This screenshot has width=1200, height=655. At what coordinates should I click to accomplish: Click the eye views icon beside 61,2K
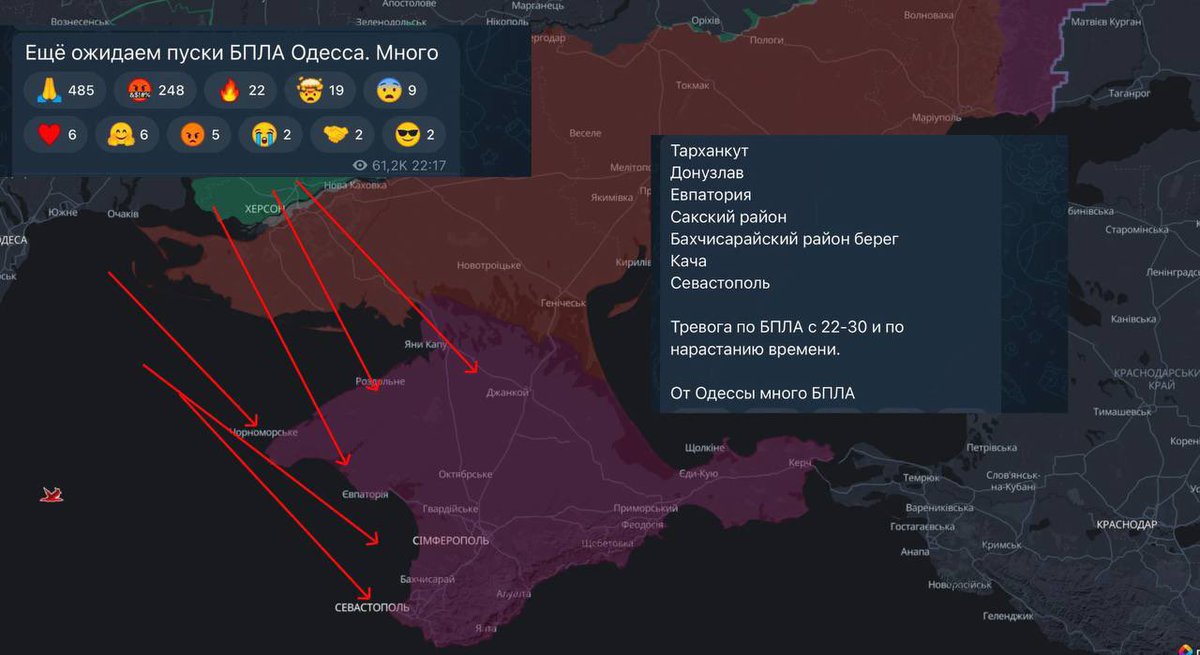360,165
